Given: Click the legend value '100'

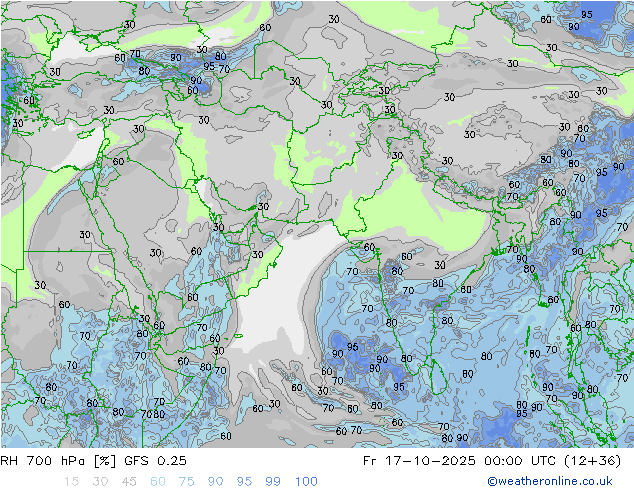Looking at the screenshot, I should click(x=306, y=482).
